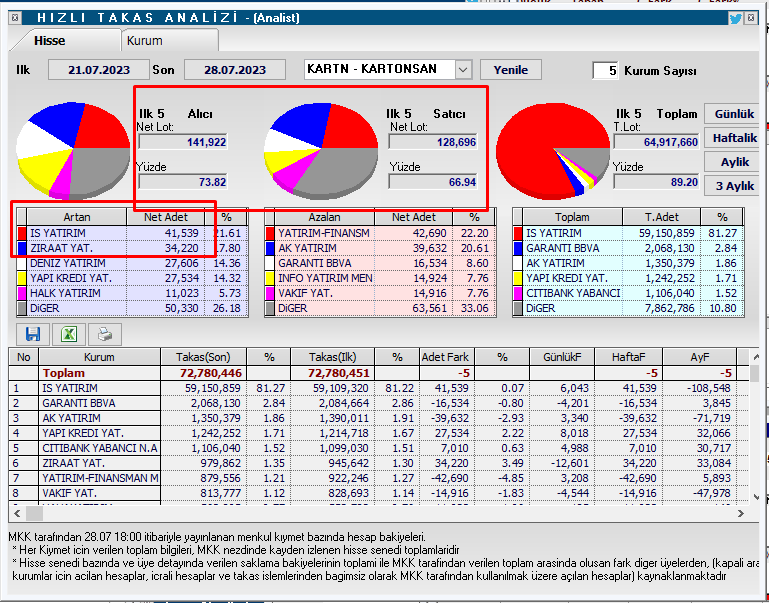The width and height of the screenshot is (769, 603).
Task: Click red swatch beside IS YATIRIM in Artan
Action: [x=22, y=233]
